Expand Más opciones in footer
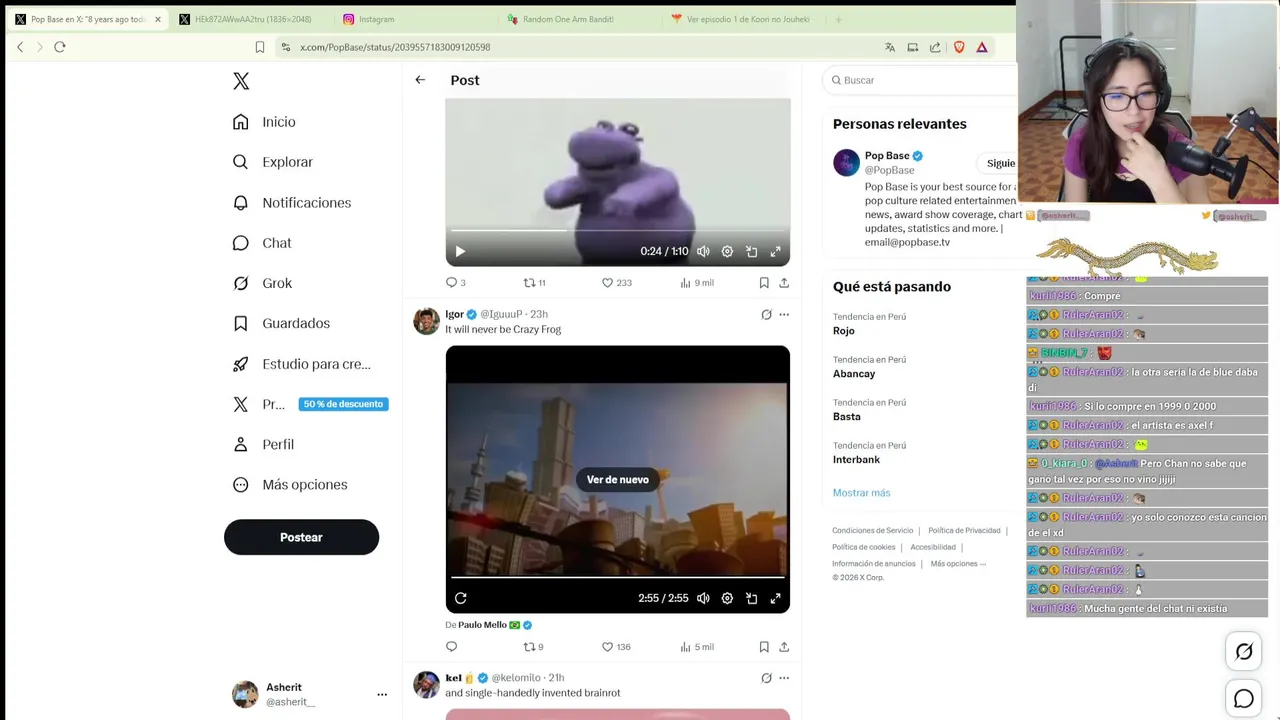 click(x=958, y=564)
